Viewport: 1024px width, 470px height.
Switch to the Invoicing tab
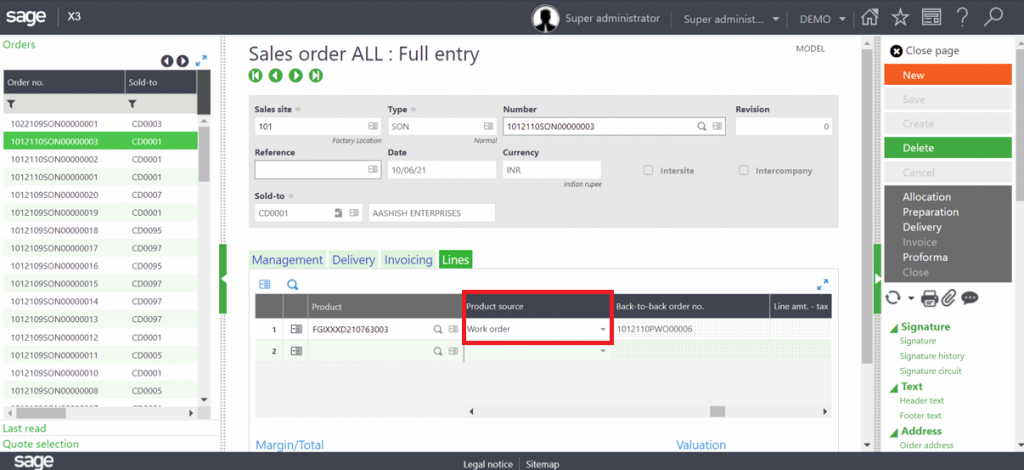click(x=408, y=260)
